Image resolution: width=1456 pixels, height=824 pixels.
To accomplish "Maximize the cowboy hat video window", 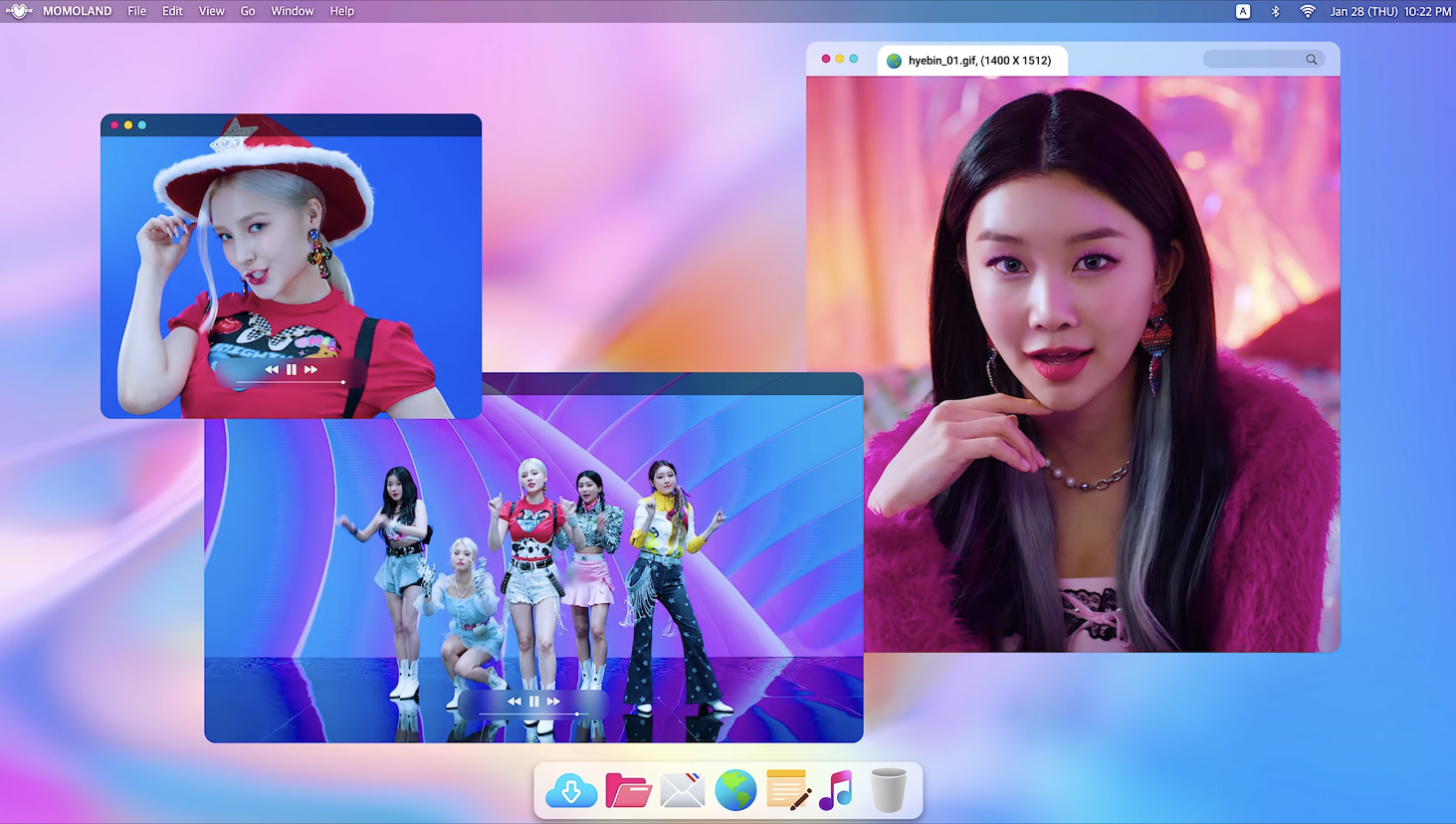I will tap(142, 125).
